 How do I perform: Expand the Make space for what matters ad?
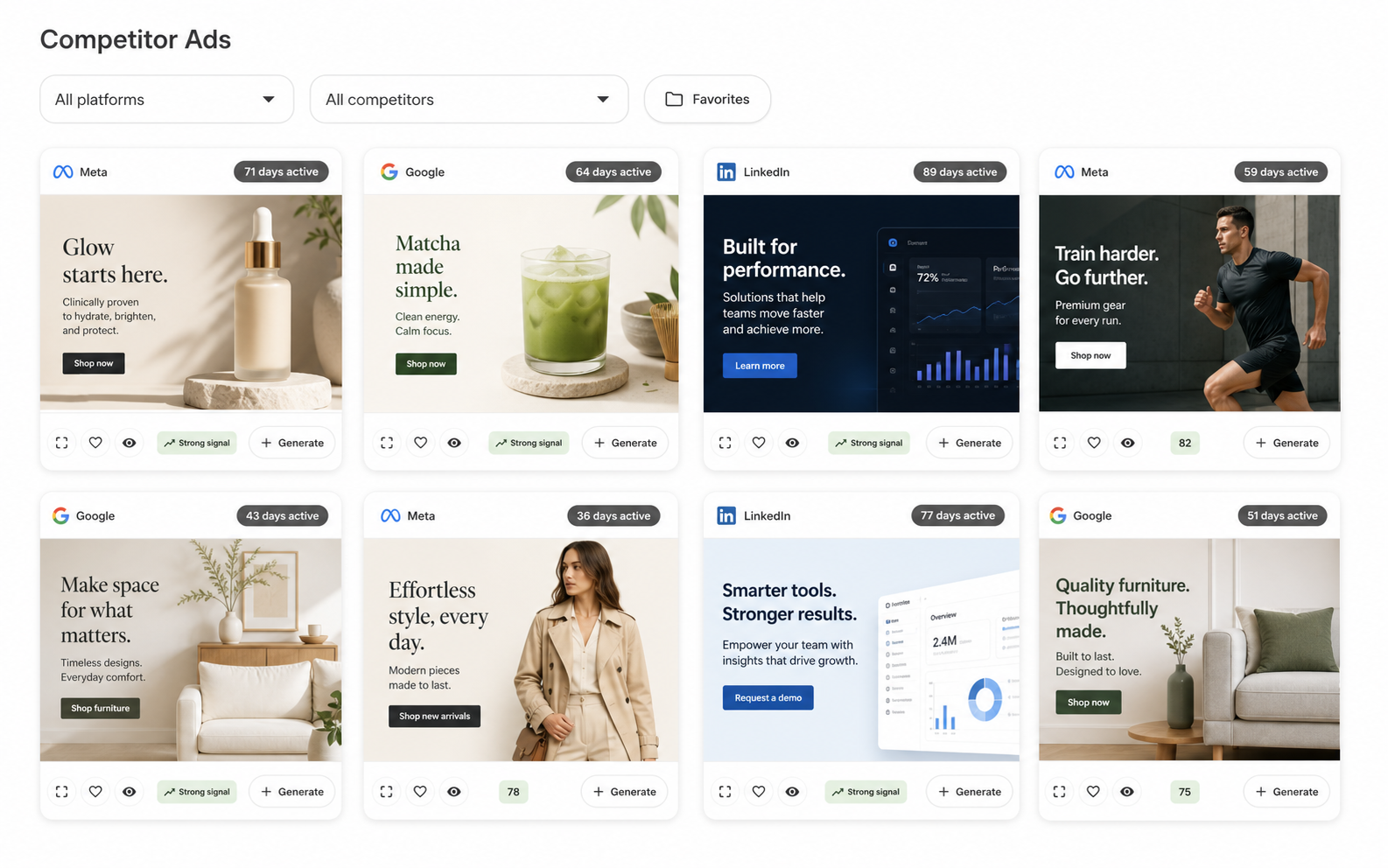[61, 792]
